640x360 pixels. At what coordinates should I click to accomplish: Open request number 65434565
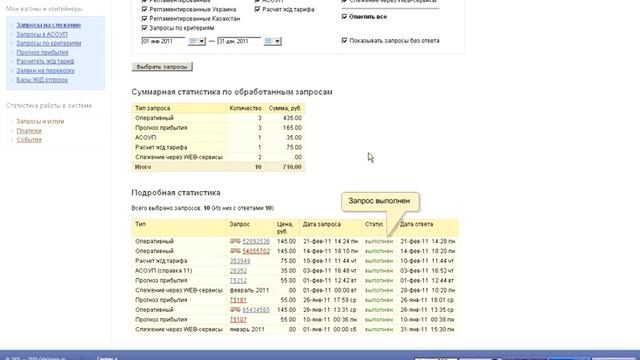[x=256, y=310]
